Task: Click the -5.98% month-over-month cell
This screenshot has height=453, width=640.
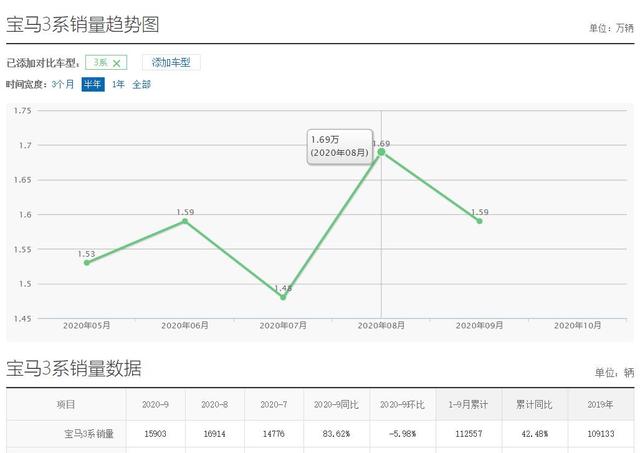Action: pyautogui.click(x=402, y=433)
